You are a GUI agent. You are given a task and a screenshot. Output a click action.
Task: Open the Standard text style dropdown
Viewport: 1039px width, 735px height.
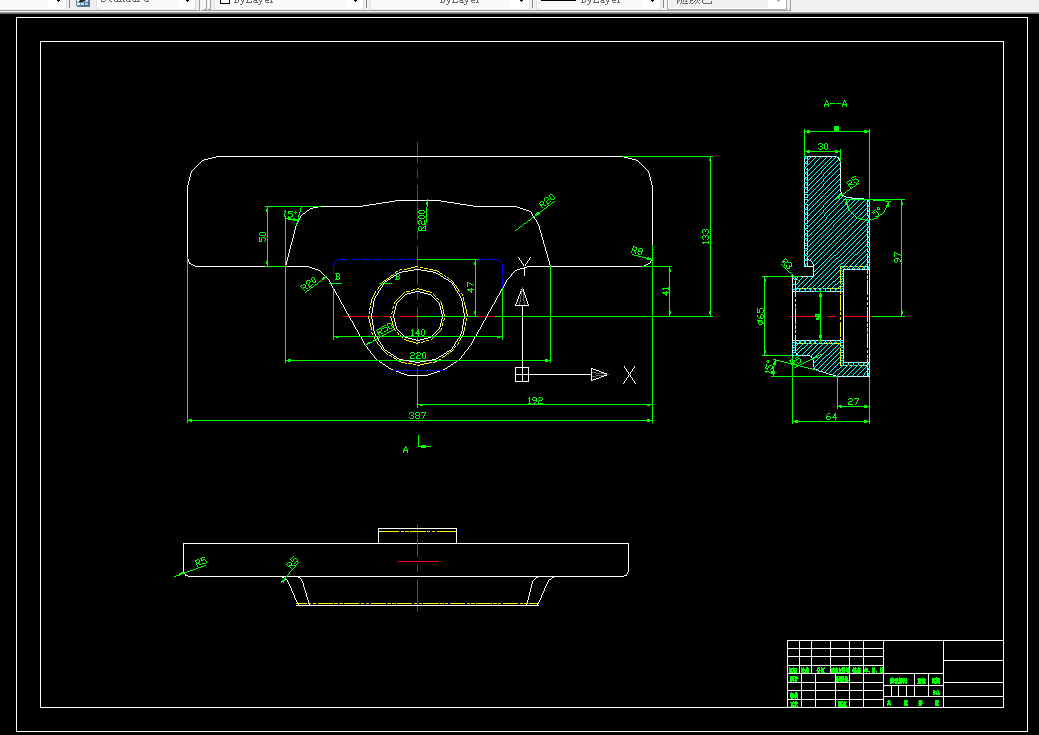click(144, 2)
